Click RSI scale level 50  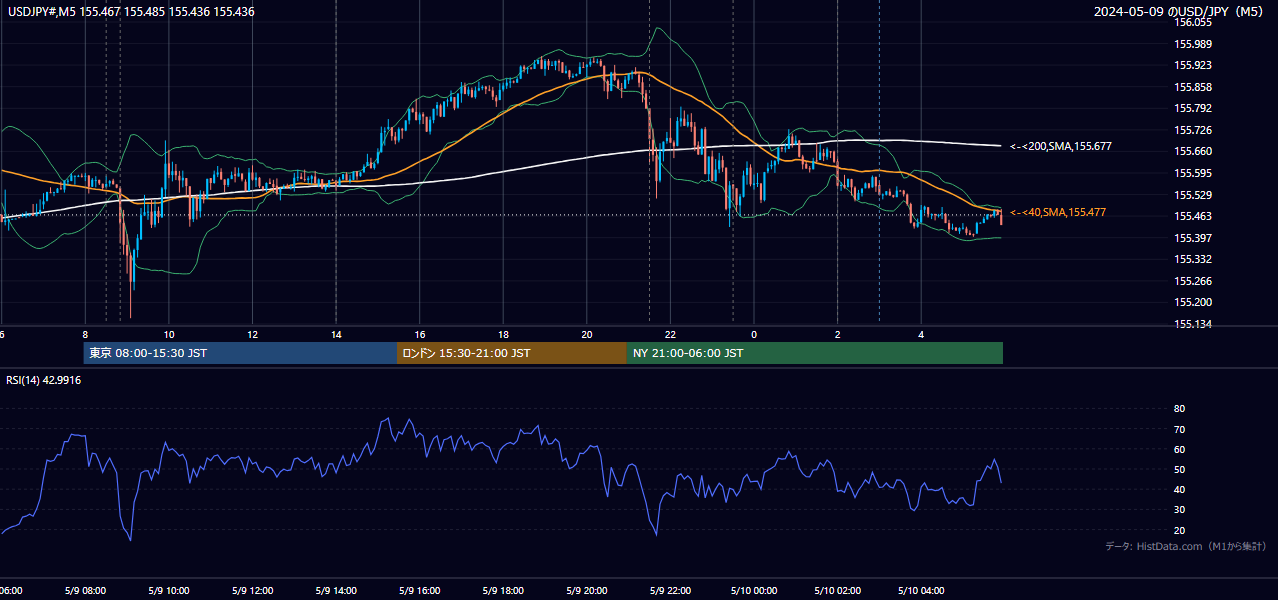(1179, 469)
